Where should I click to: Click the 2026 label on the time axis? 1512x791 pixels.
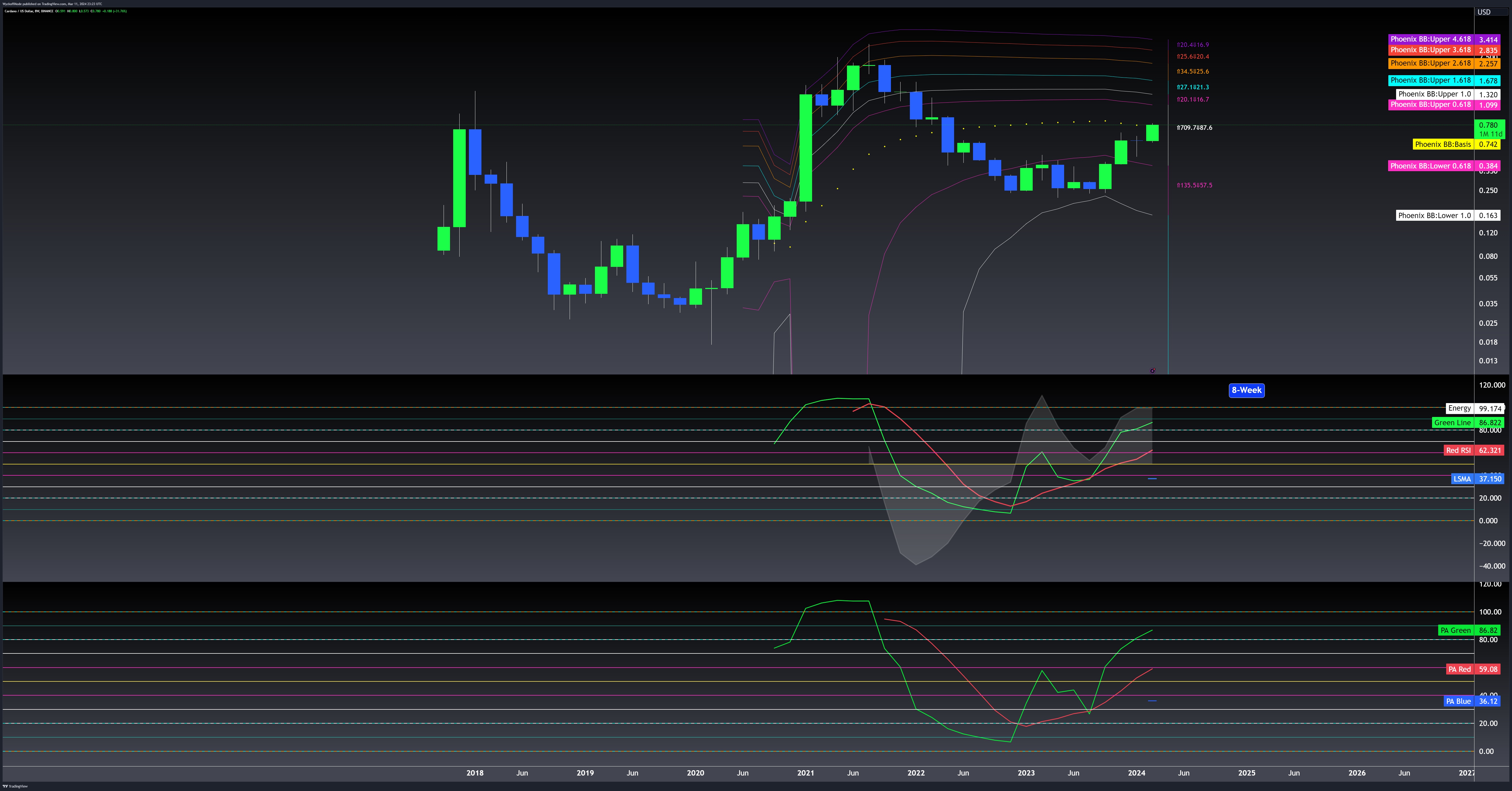1357,773
